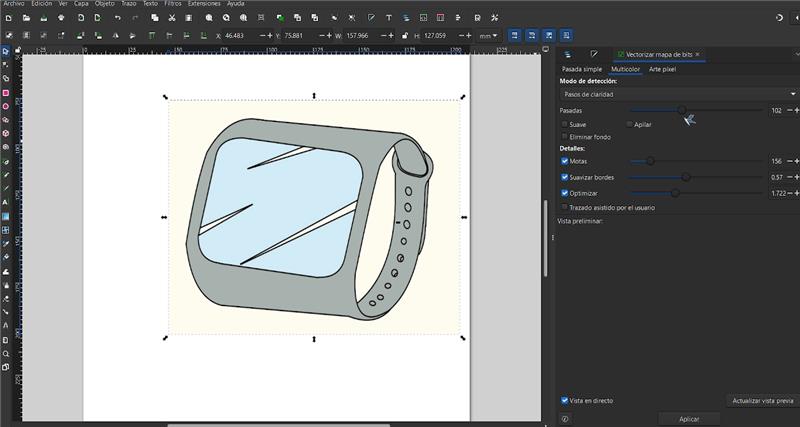Enable the Eliminar fondo checkbox
Screen dimensions: 800x427
[x=564, y=137]
